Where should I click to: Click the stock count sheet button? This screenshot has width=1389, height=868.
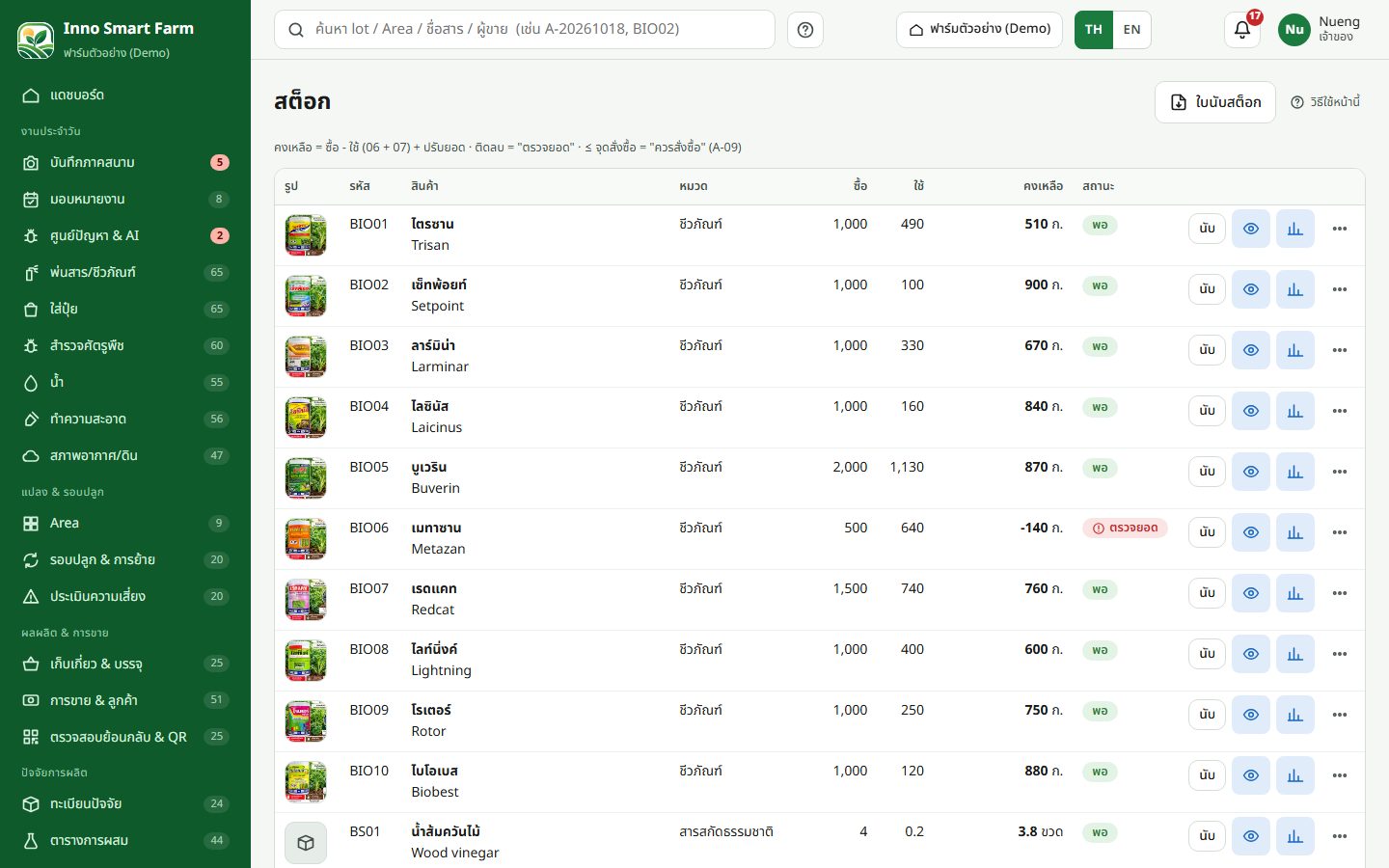[x=1215, y=102]
